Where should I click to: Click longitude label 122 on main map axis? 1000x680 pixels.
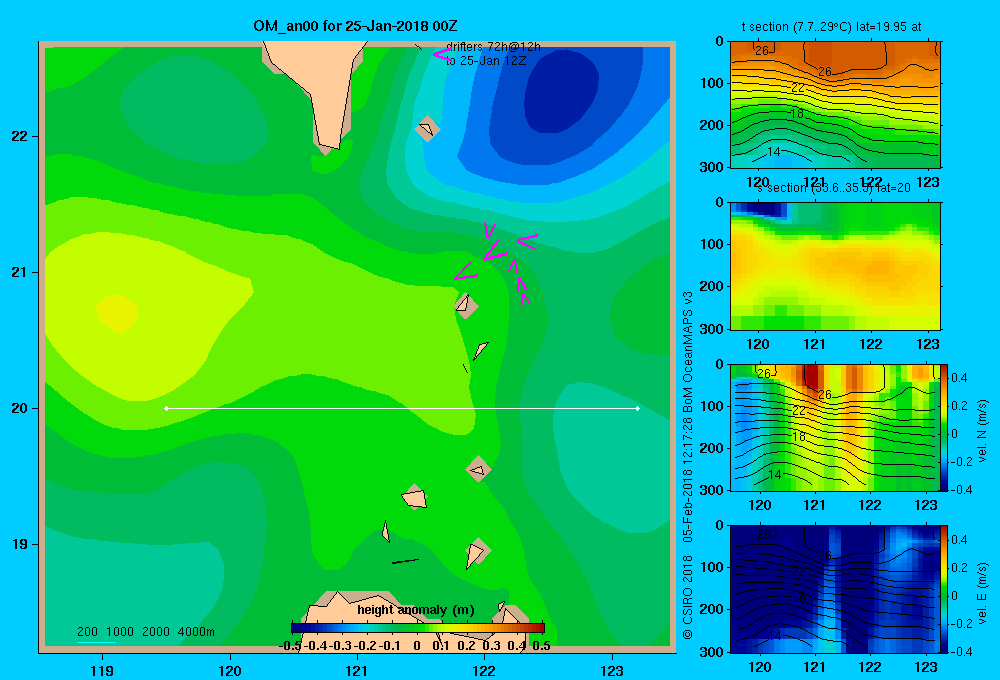[484, 670]
